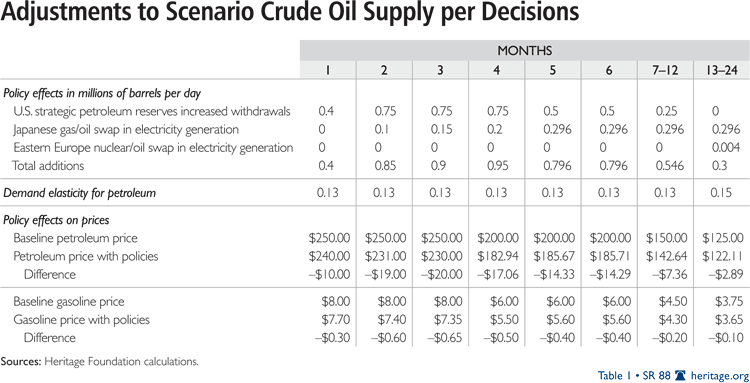Click the Total additions row label
The image size is (750, 383).
click(48, 166)
